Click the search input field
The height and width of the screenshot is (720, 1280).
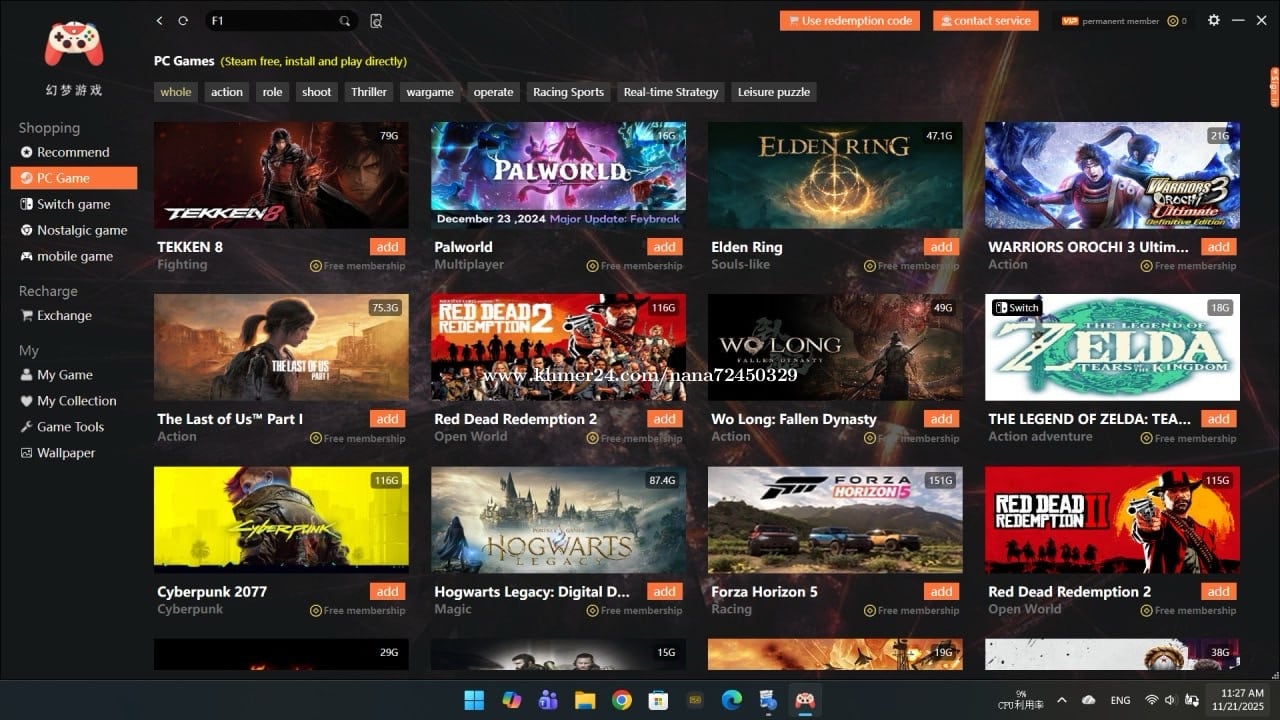pos(270,21)
